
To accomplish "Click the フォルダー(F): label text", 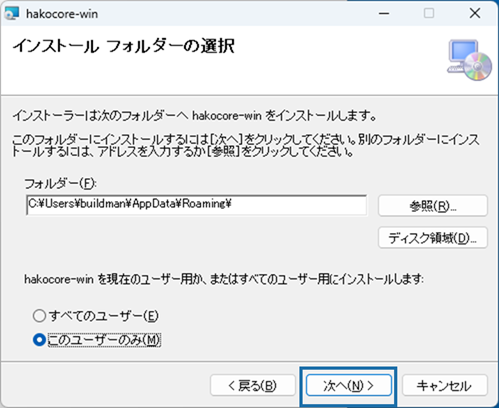I will [x=60, y=183].
